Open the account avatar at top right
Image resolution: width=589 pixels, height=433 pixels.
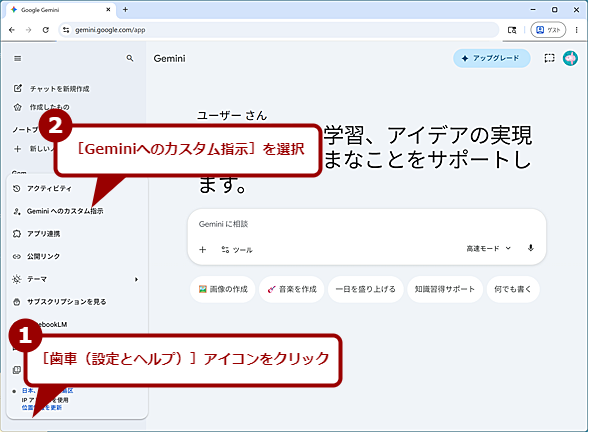point(570,58)
